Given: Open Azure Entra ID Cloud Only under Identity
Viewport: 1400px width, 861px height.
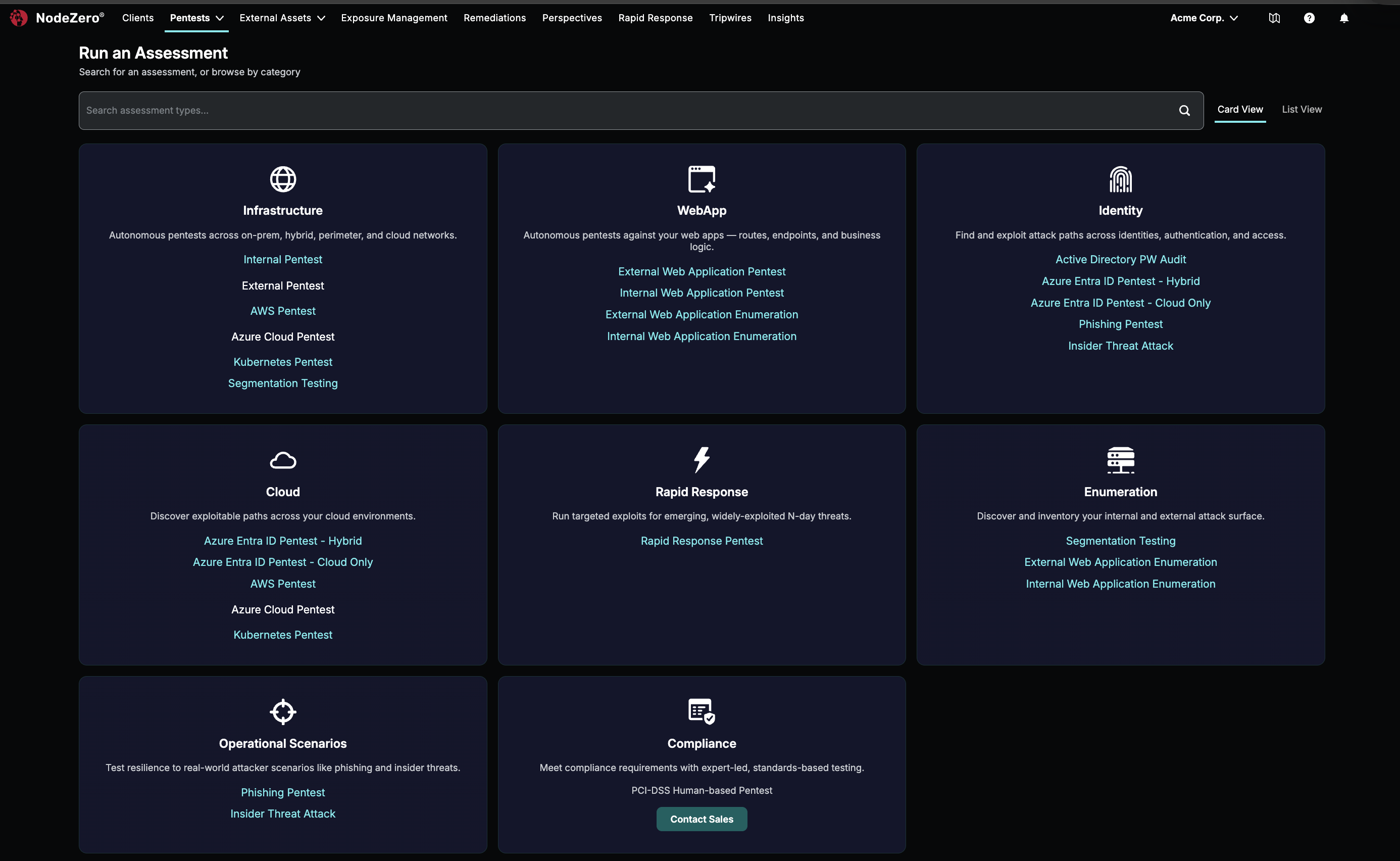Looking at the screenshot, I should (1121, 303).
